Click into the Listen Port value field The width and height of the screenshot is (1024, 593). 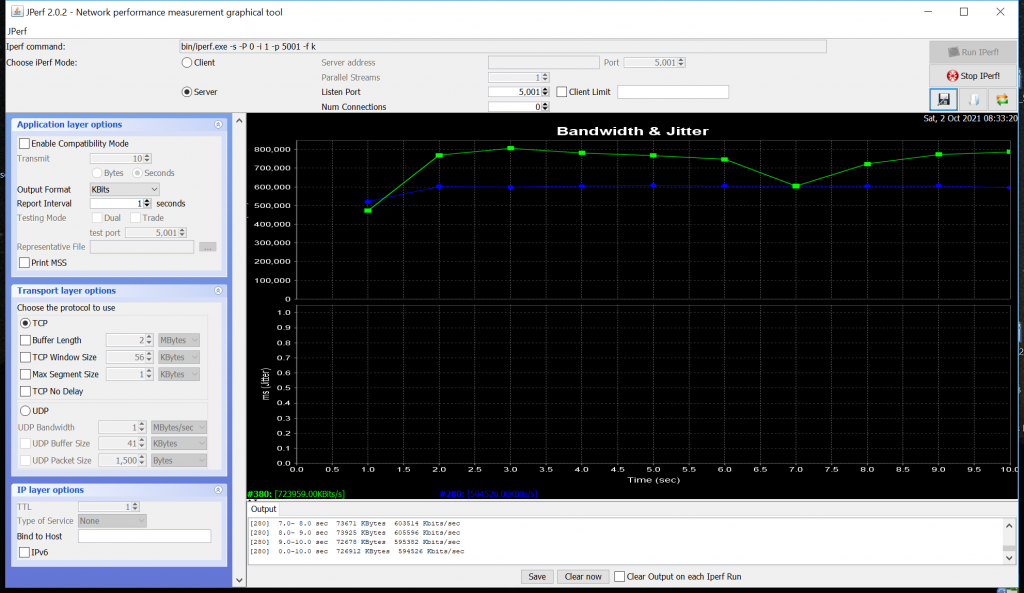coord(515,92)
